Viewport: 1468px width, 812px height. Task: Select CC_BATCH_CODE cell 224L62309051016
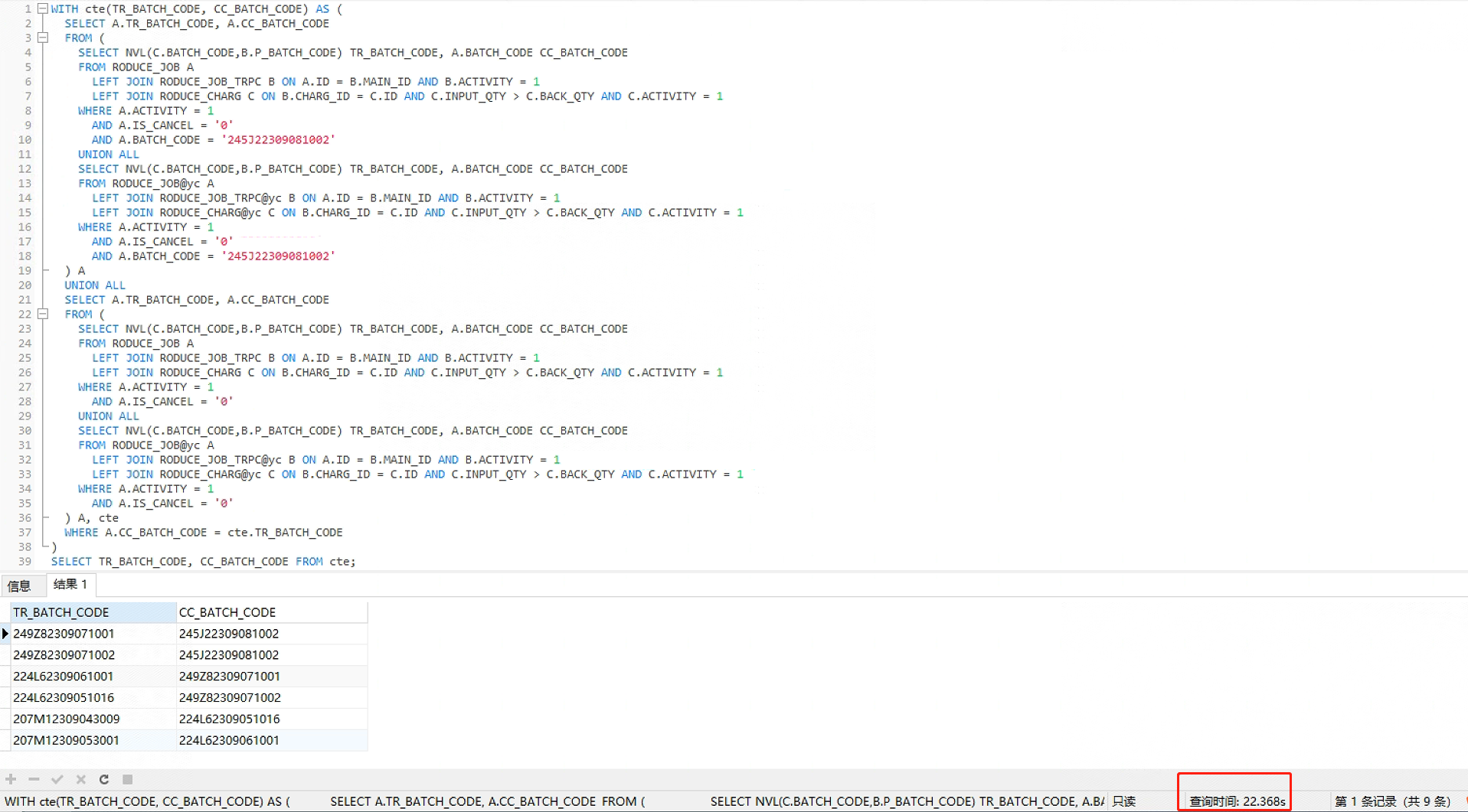click(x=272, y=719)
